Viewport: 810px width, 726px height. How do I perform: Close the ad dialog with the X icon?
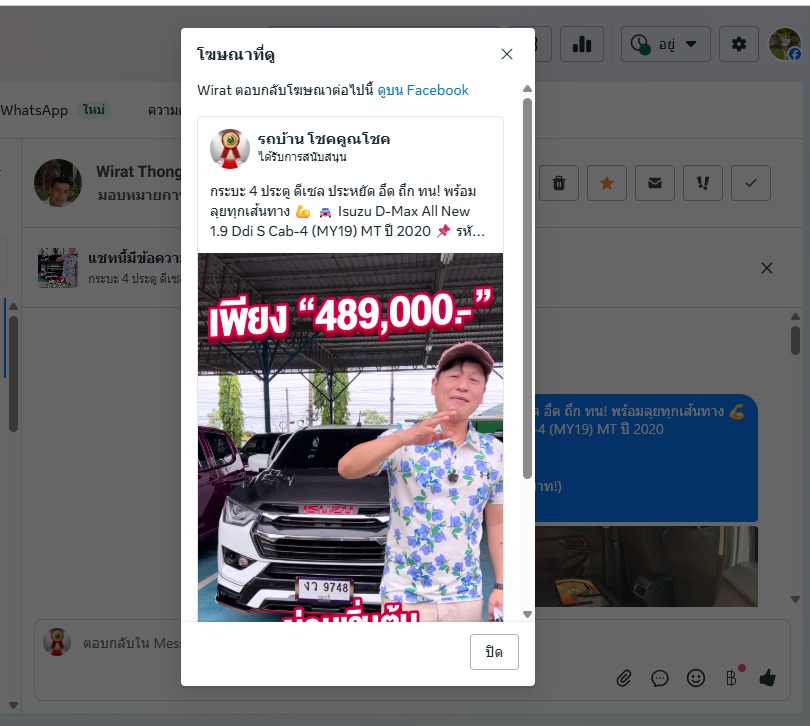pyautogui.click(x=507, y=54)
